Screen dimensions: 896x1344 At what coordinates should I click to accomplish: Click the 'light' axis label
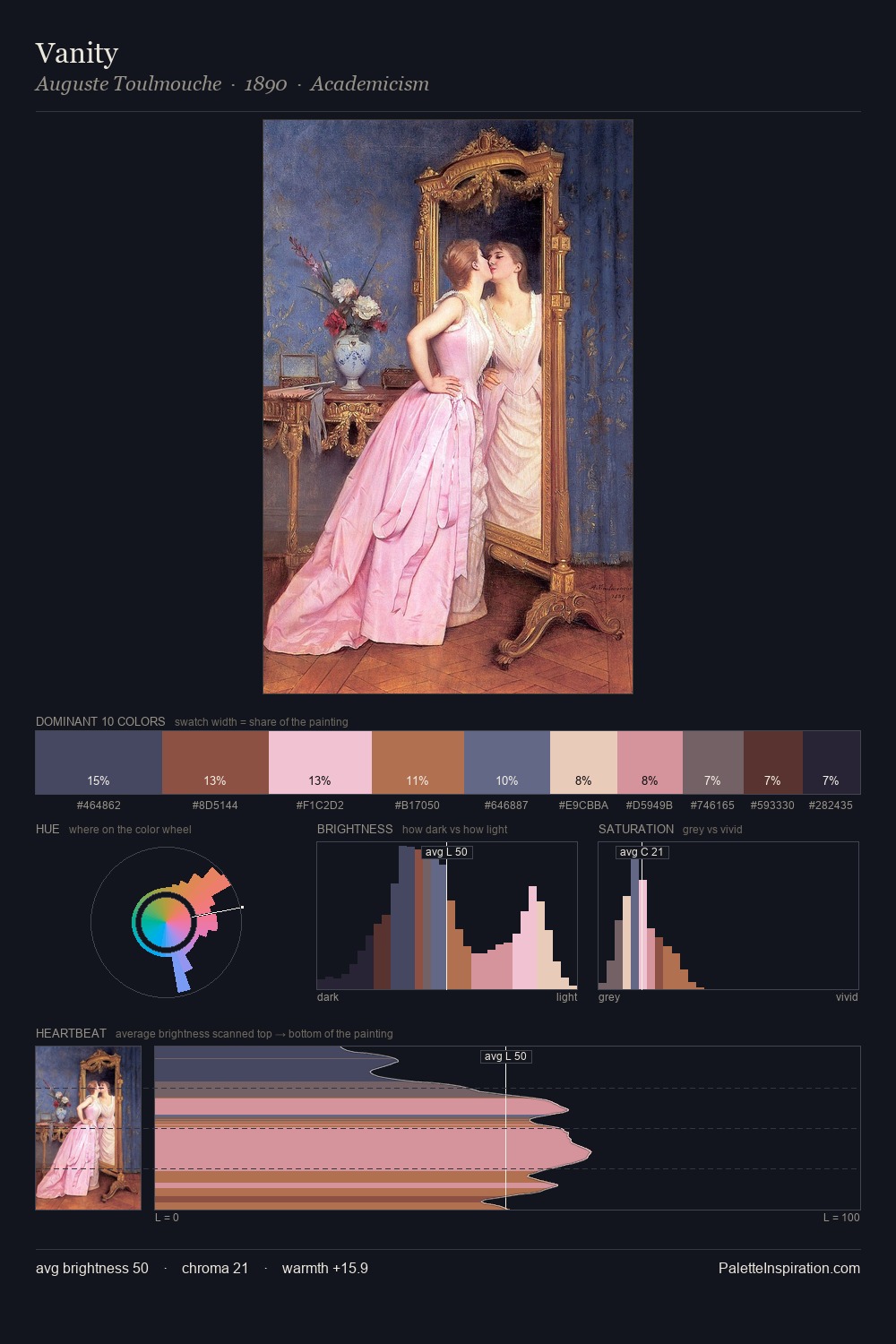tap(566, 997)
